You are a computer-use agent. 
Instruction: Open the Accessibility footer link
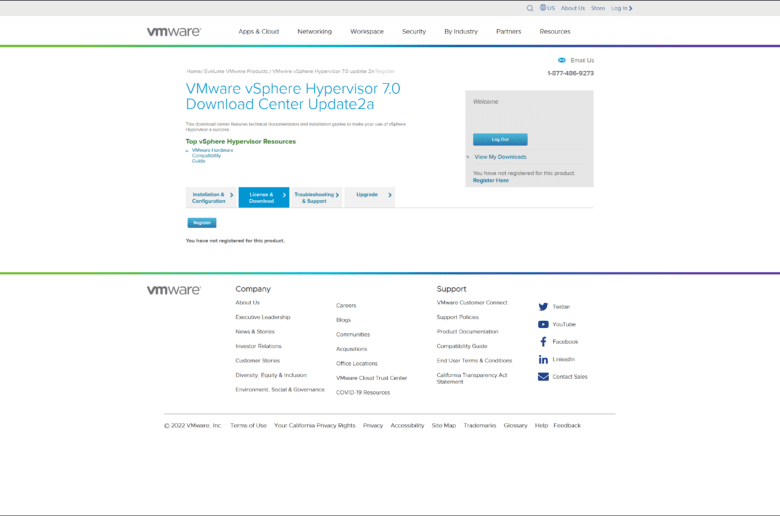(x=407, y=425)
